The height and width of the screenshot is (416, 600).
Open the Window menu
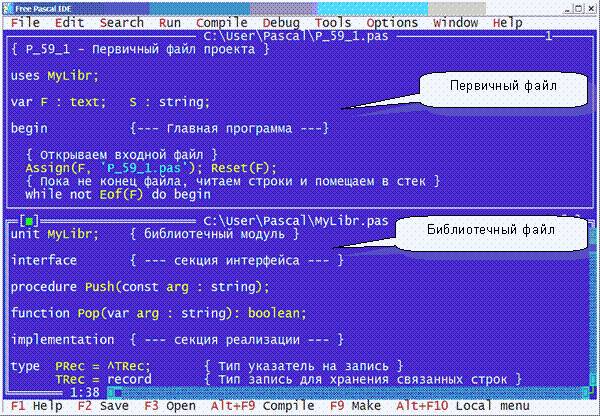click(455, 23)
